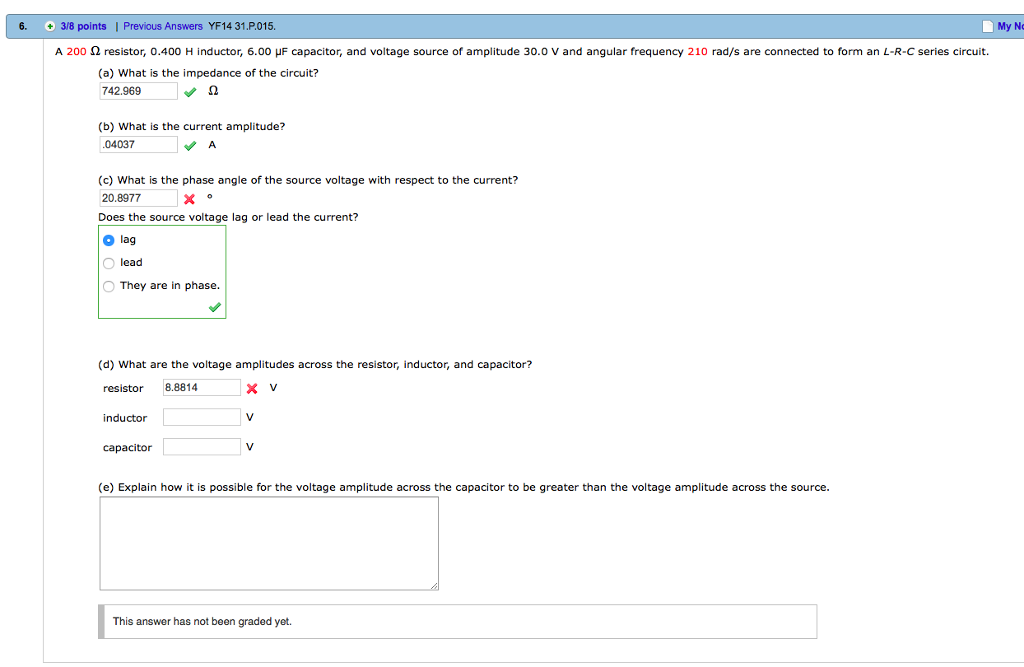Focus the part (e) explanation text area
The image size is (1024, 667).
click(269, 544)
